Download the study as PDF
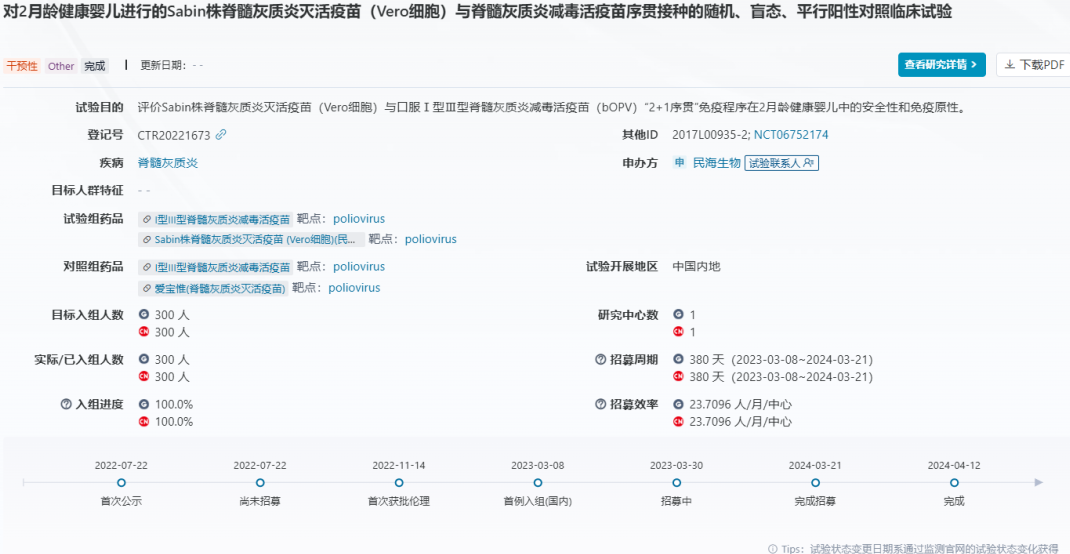The height and width of the screenshot is (554, 1070). tap(1032, 65)
